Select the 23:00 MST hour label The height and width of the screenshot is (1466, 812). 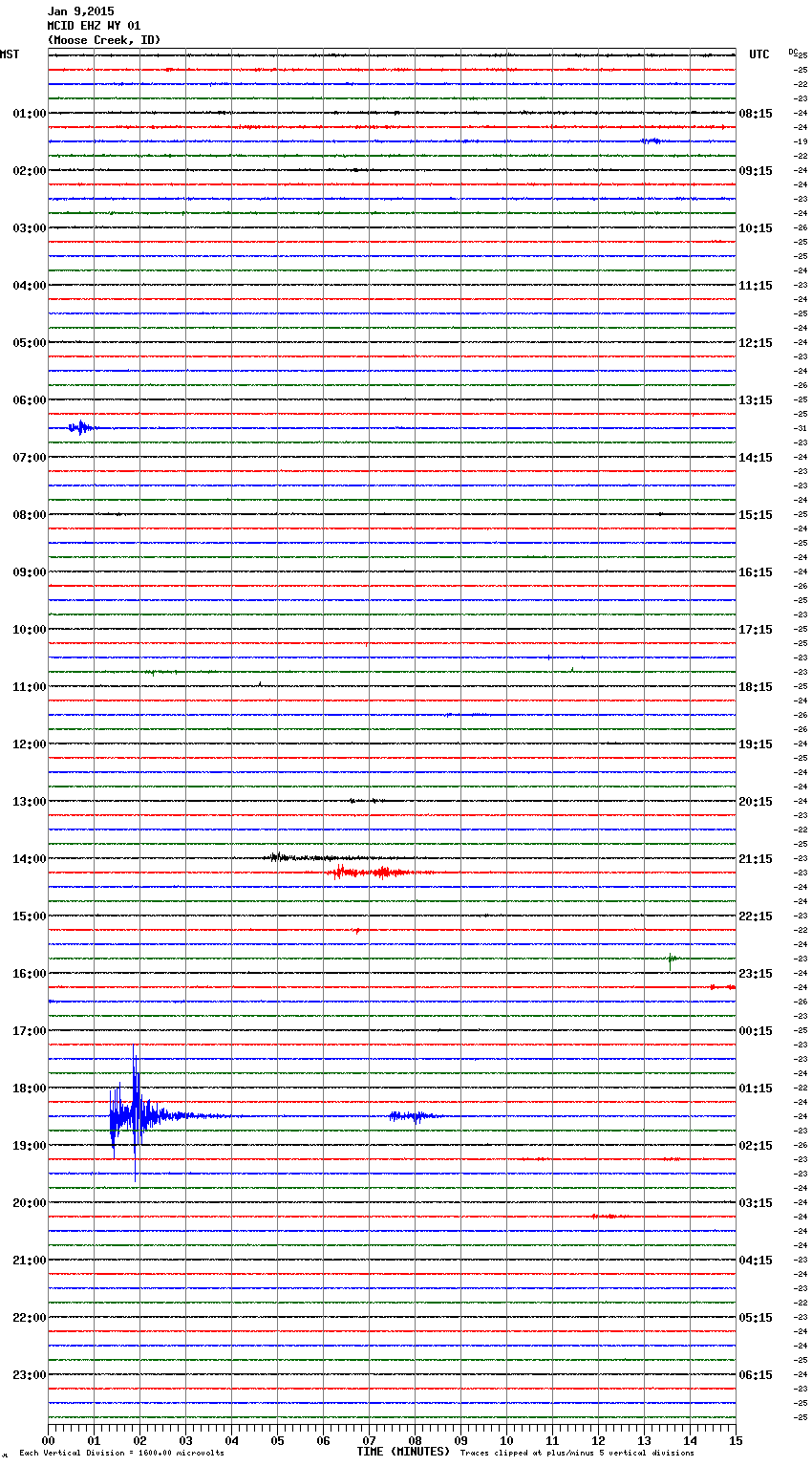(x=30, y=1375)
